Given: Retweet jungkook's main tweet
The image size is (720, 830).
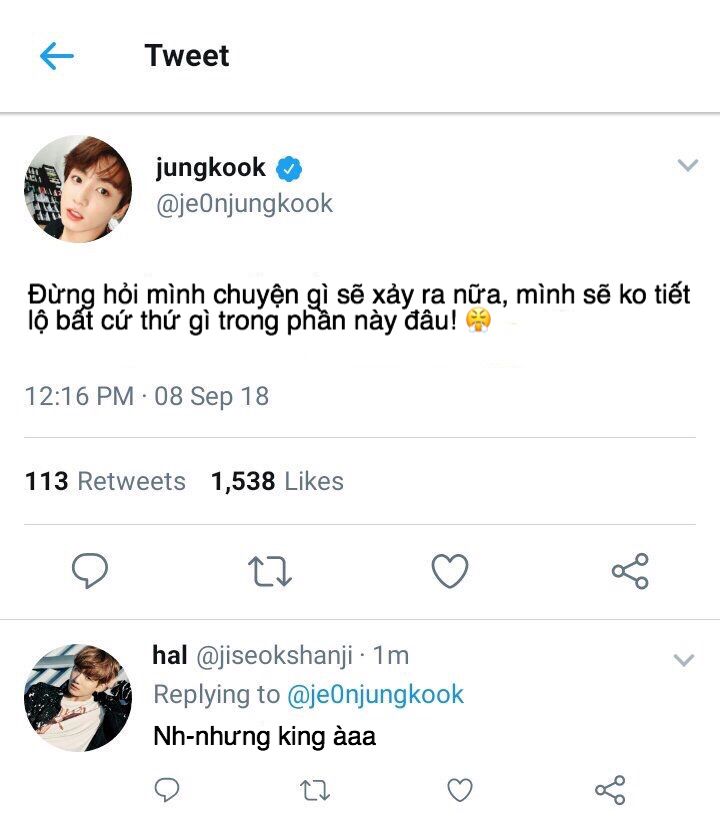Looking at the screenshot, I should click(x=269, y=571).
